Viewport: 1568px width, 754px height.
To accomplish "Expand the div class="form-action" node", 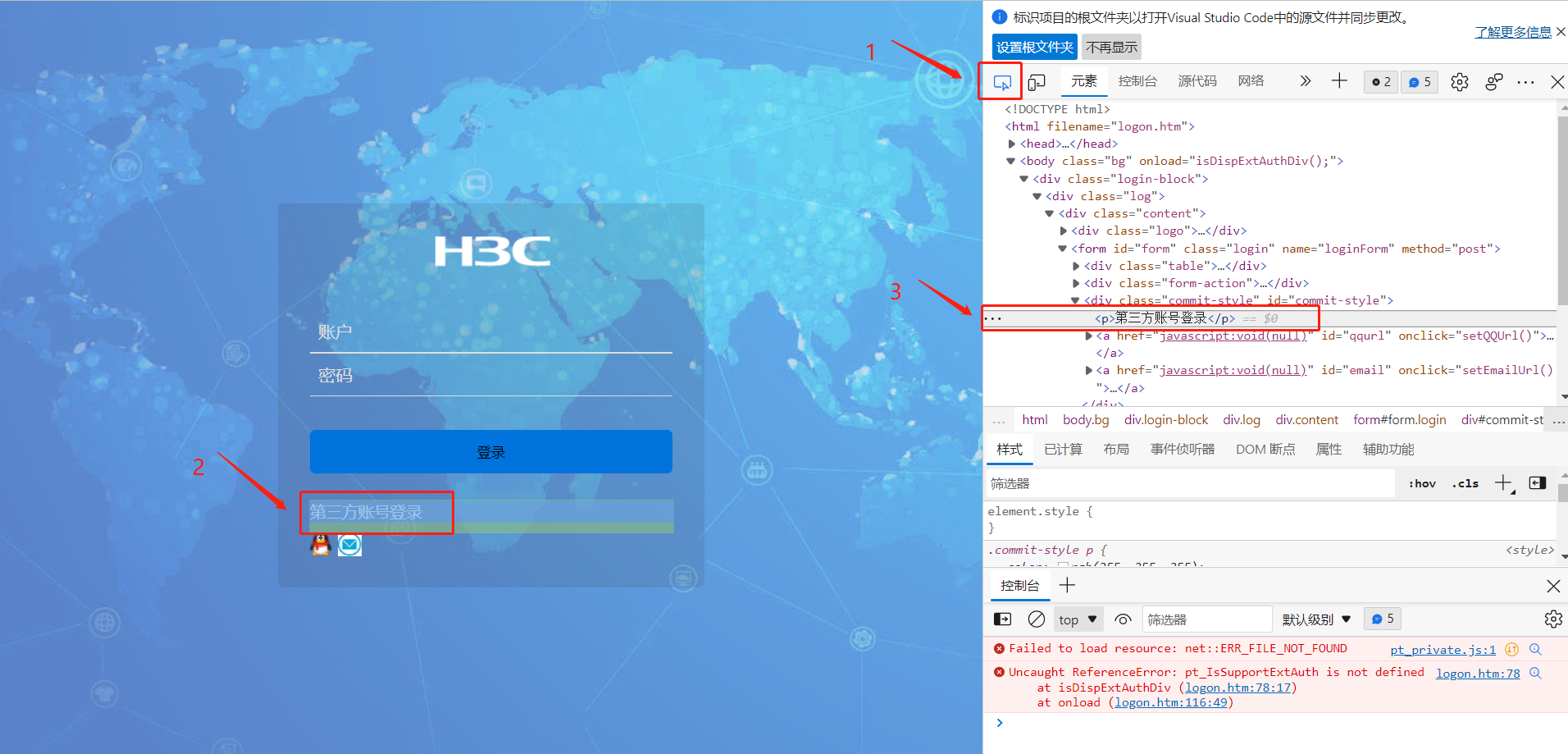I will click(x=1077, y=283).
